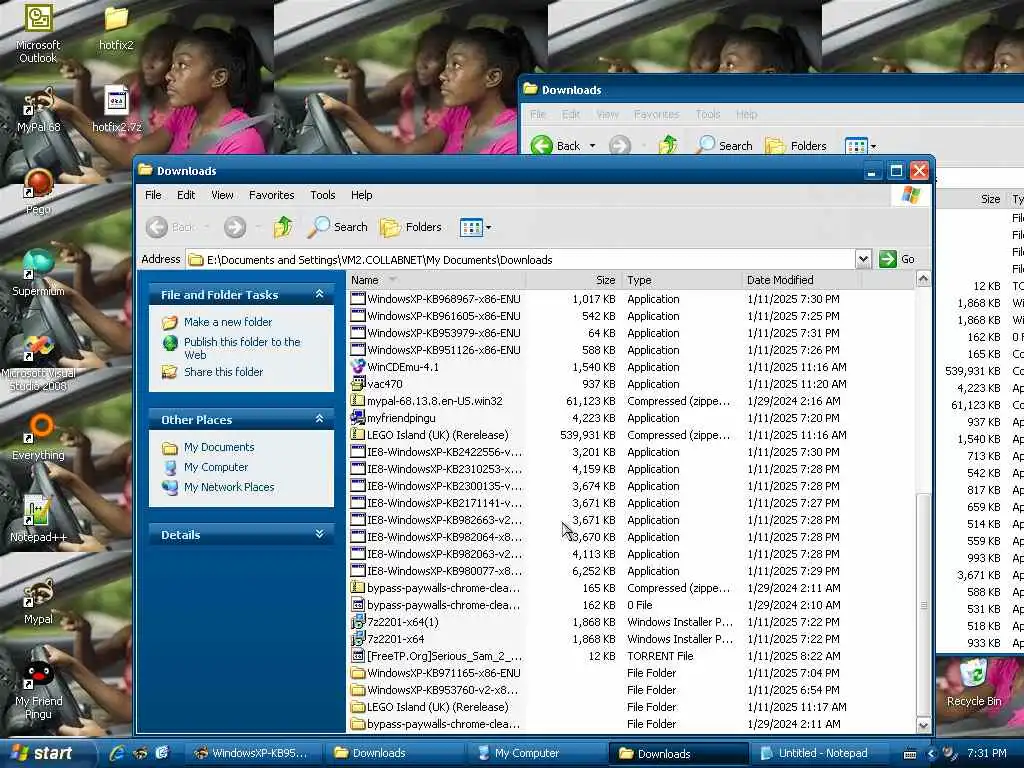1024x768 pixels.
Task: Click the Up folder toolbar icon
Action: point(283,227)
